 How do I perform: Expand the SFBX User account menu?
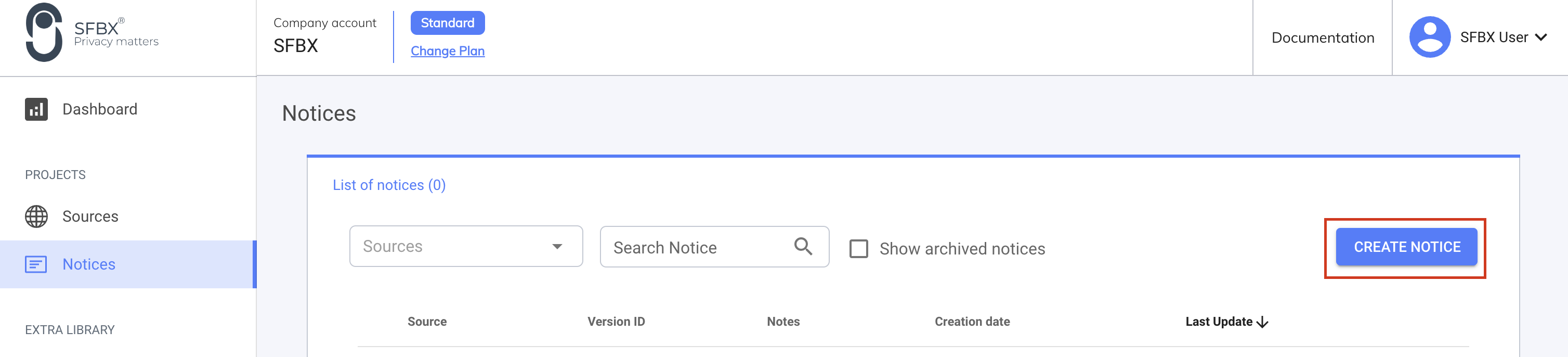click(x=1541, y=36)
